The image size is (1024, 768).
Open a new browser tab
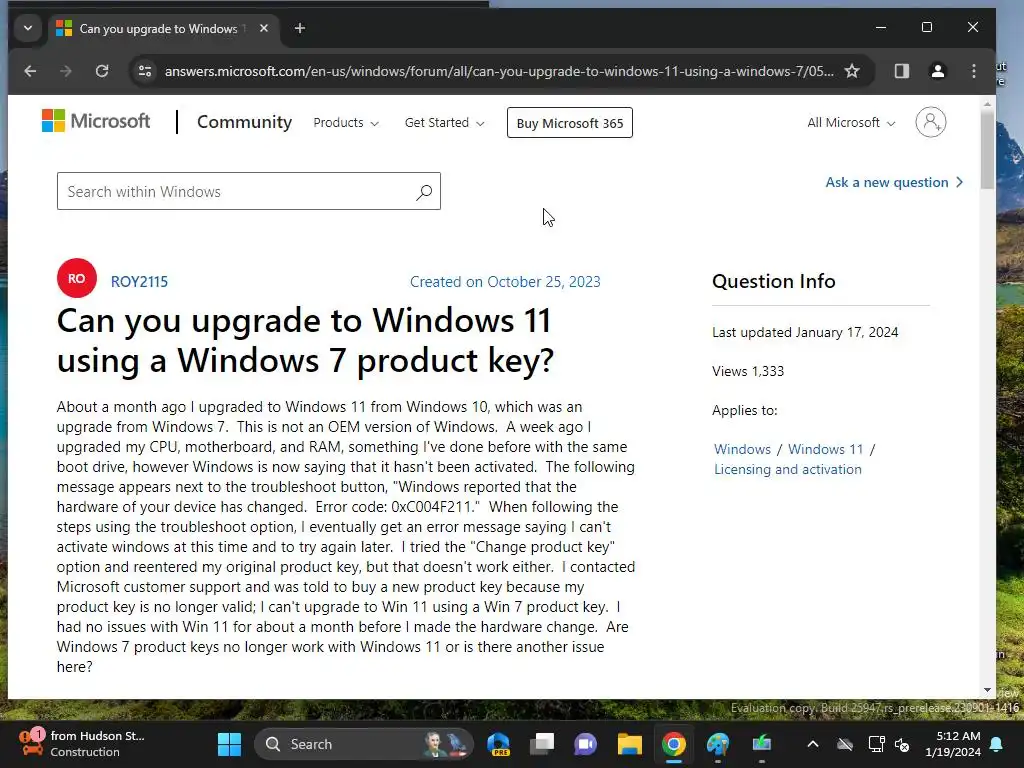[x=300, y=28]
